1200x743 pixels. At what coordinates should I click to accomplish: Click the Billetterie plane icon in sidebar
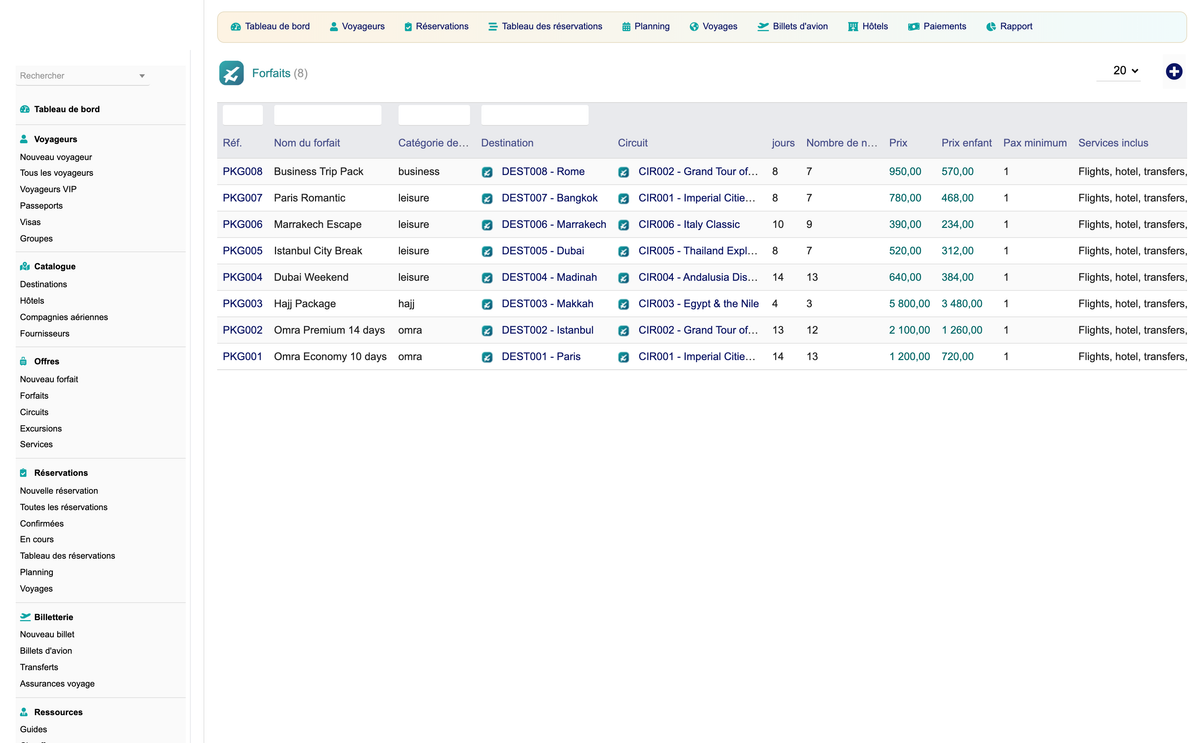tap(25, 617)
